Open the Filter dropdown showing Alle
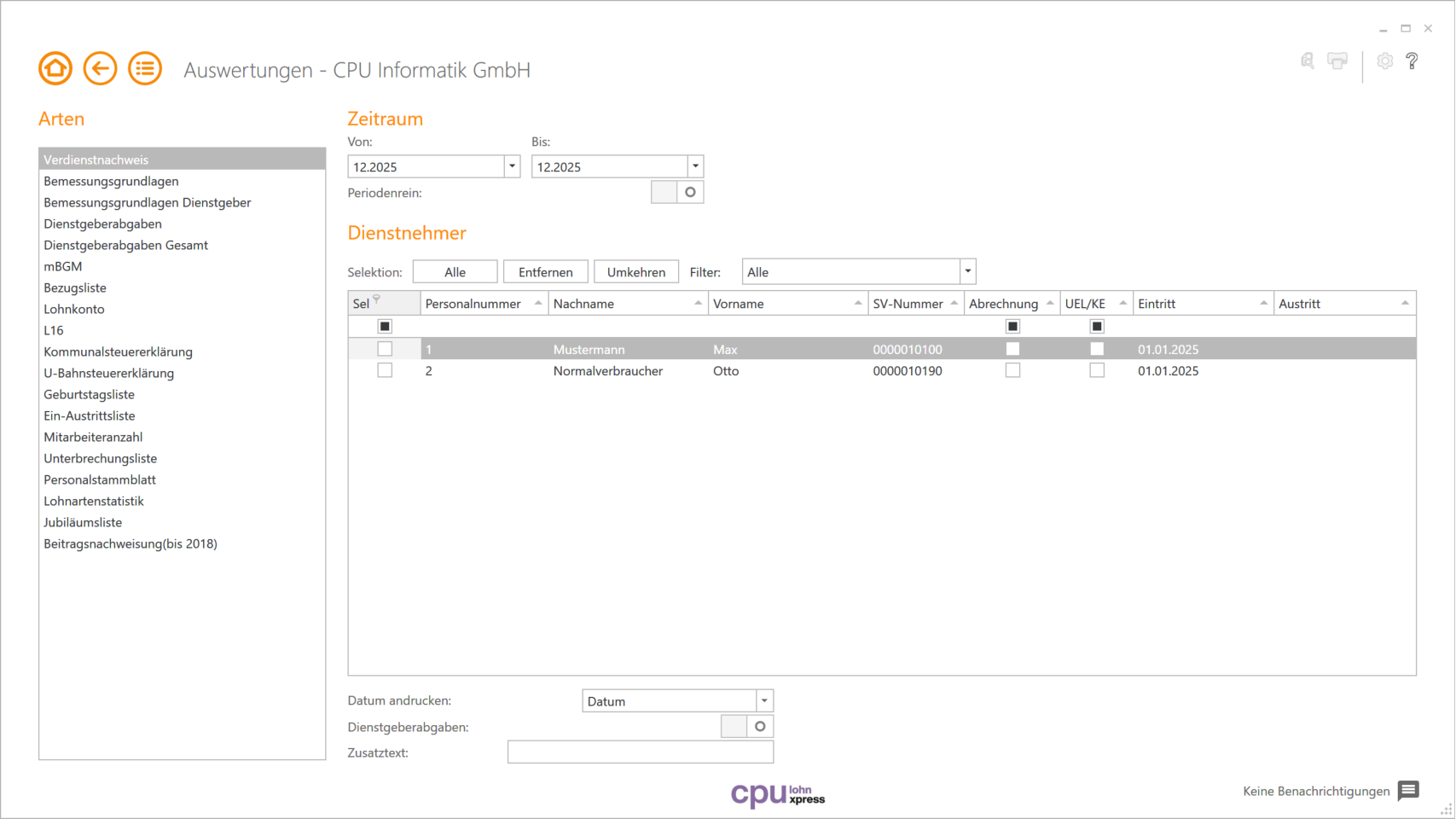Screen dimensions: 1456x819 [967, 270]
